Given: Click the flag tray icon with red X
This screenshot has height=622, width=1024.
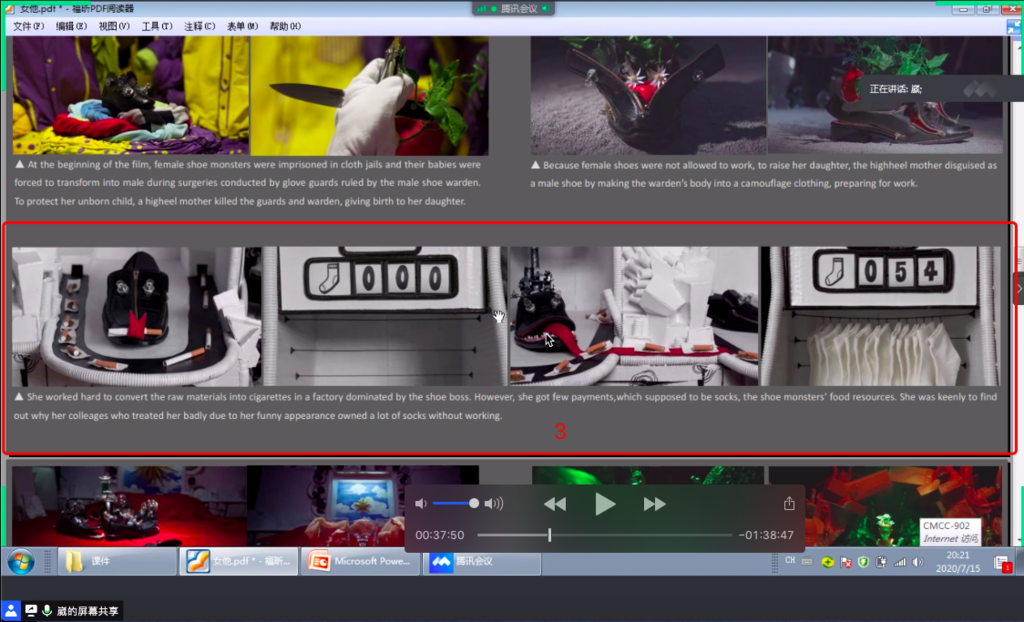Looking at the screenshot, I should pos(846,562).
